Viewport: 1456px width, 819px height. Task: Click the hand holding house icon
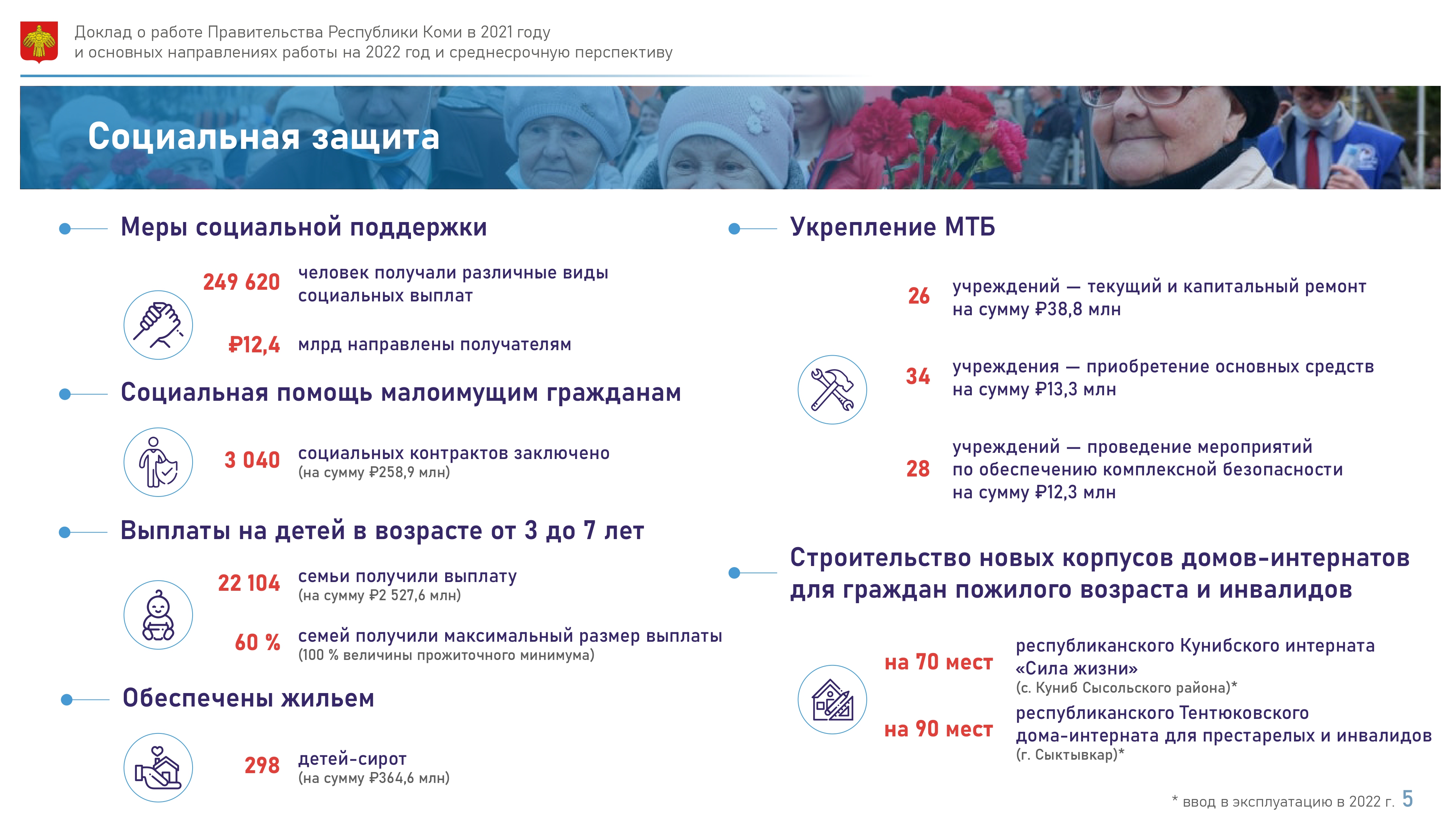pyautogui.click(x=158, y=768)
